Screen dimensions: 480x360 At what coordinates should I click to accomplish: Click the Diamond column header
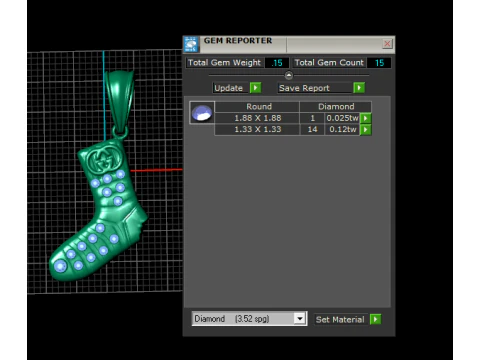tap(335, 107)
